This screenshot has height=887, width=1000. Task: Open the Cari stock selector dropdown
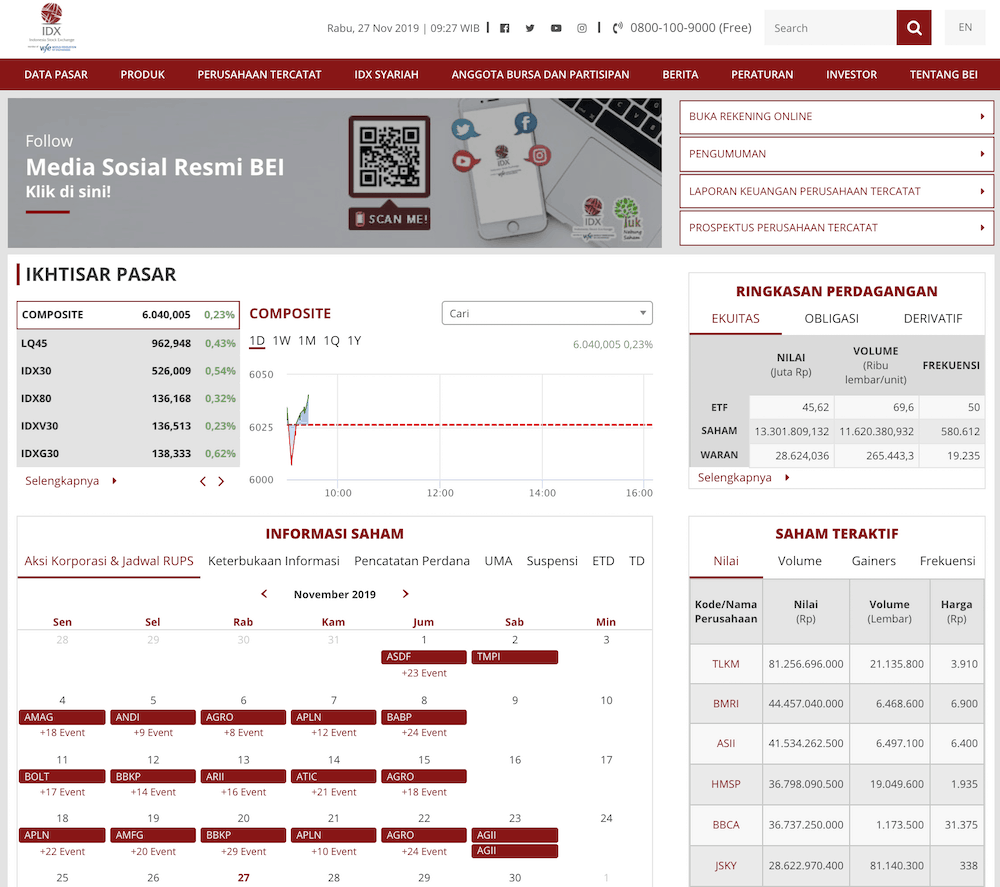pyautogui.click(x=546, y=312)
